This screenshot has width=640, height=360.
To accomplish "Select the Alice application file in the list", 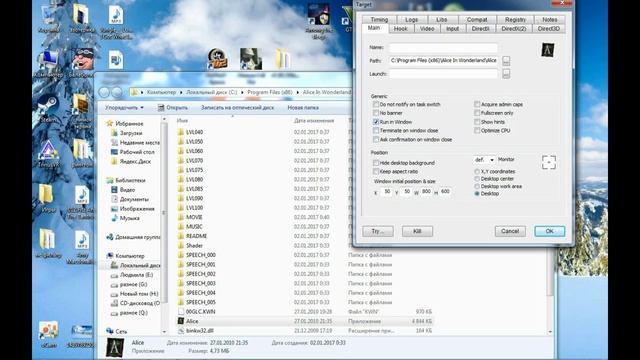I will [x=305, y=321].
